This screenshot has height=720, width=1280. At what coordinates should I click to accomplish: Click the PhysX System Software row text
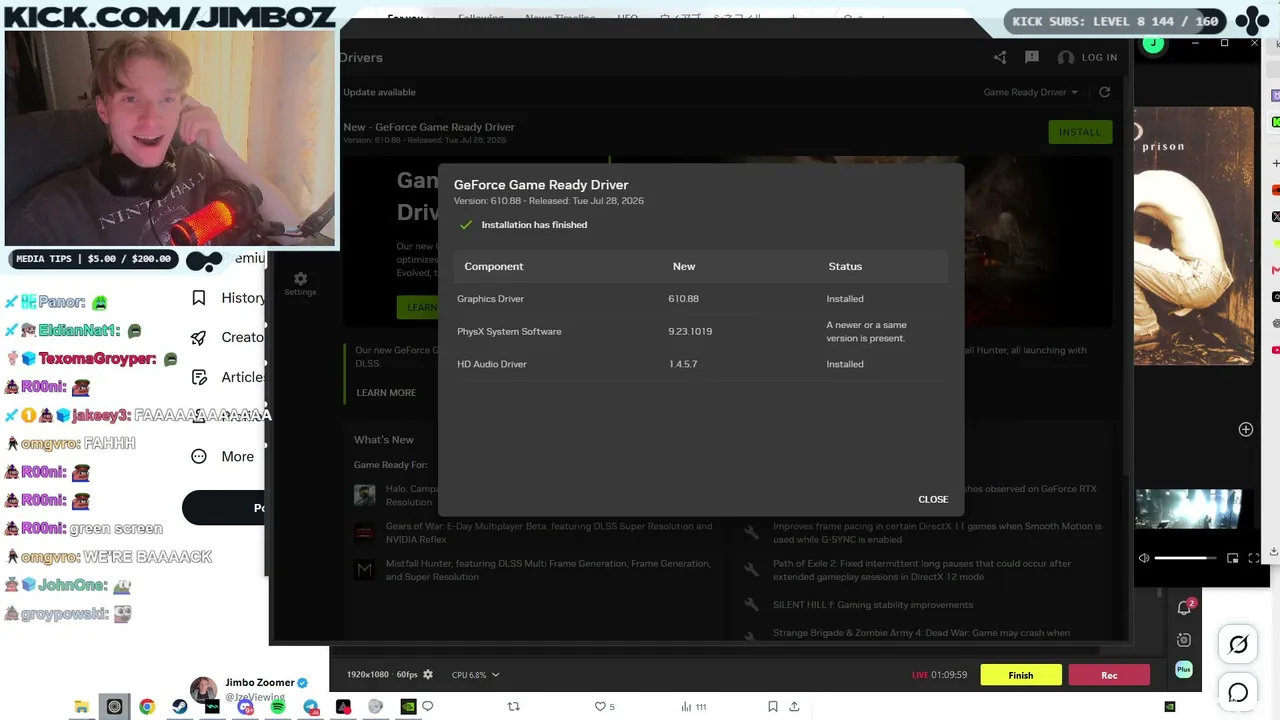pyautogui.click(x=509, y=331)
